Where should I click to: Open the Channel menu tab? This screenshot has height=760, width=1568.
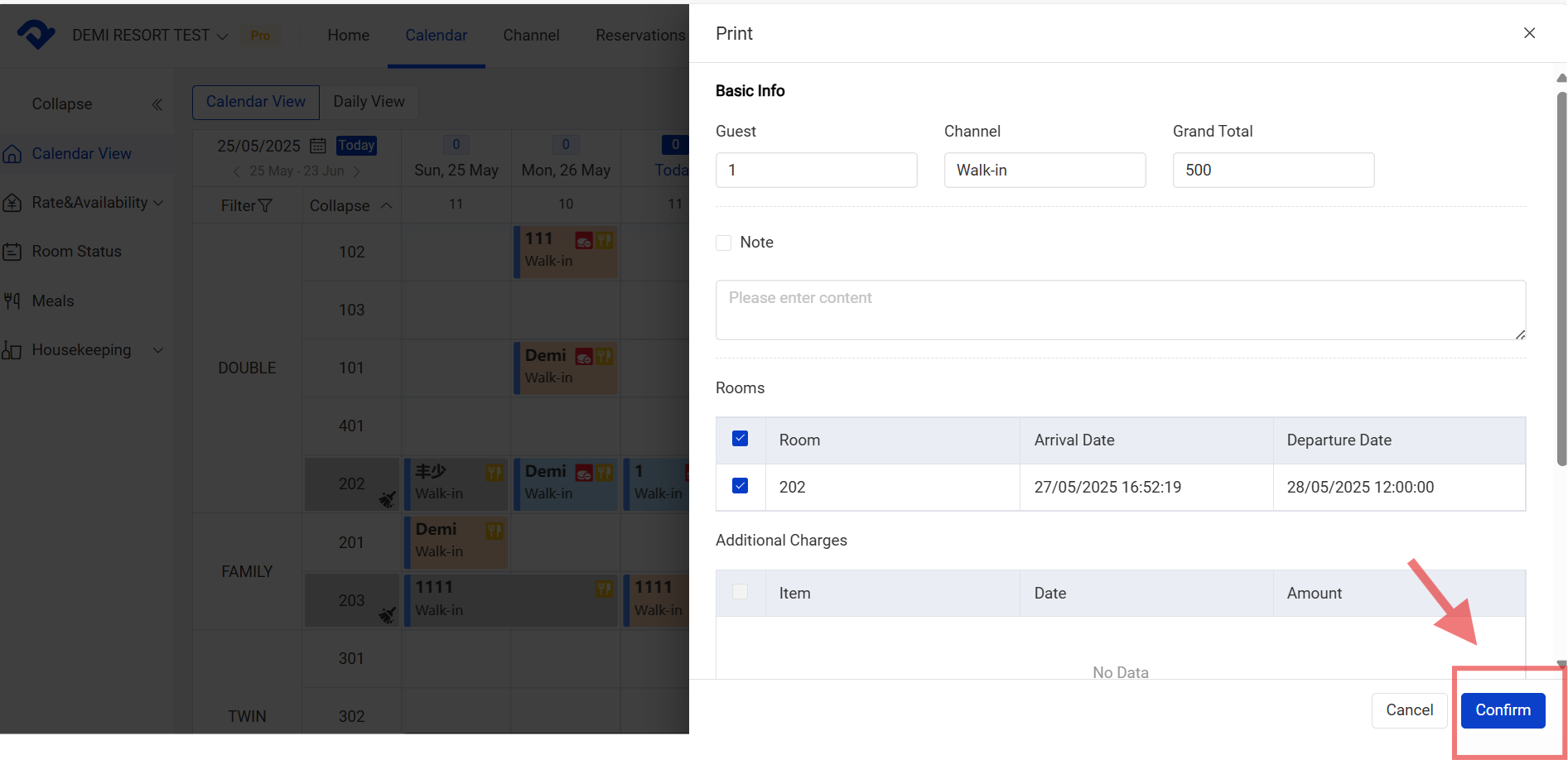(x=531, y=36)
